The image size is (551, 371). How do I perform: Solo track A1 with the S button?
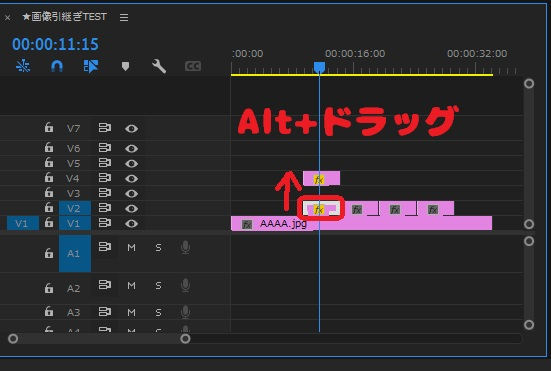[158, 248]
